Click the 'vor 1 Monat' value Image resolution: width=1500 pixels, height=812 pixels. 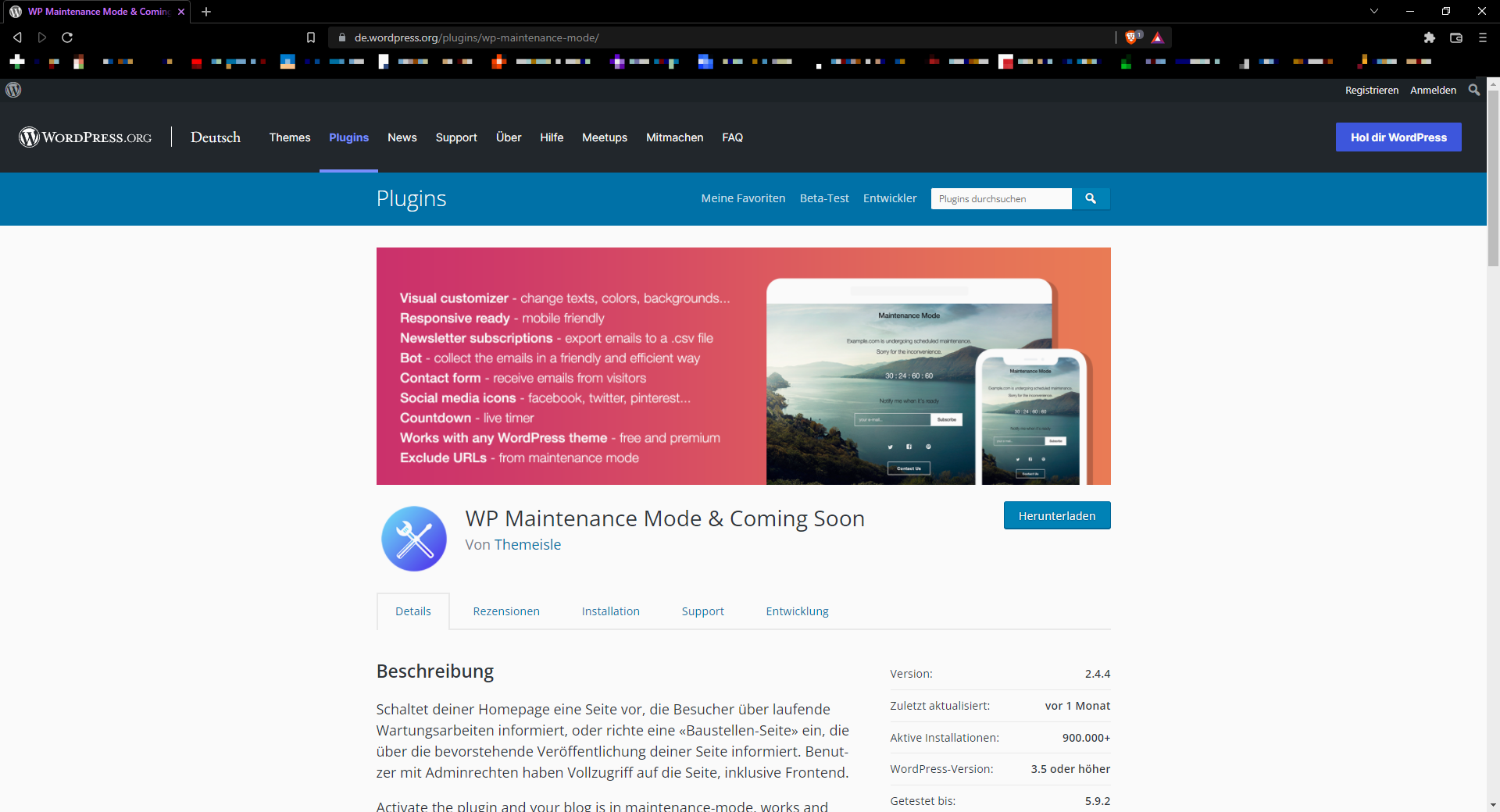(1077, 706)
